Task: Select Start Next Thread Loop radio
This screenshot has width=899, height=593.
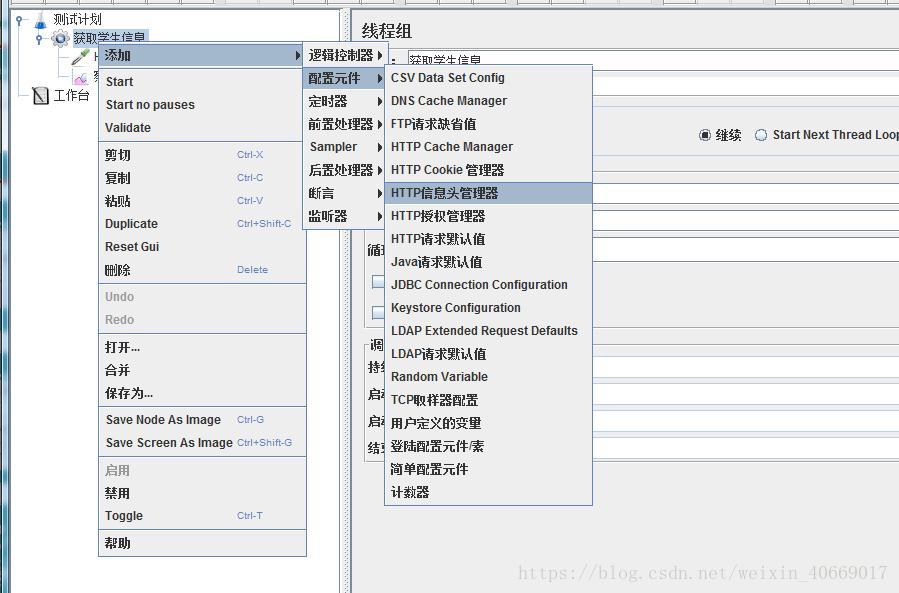Action: click(760, 135)
